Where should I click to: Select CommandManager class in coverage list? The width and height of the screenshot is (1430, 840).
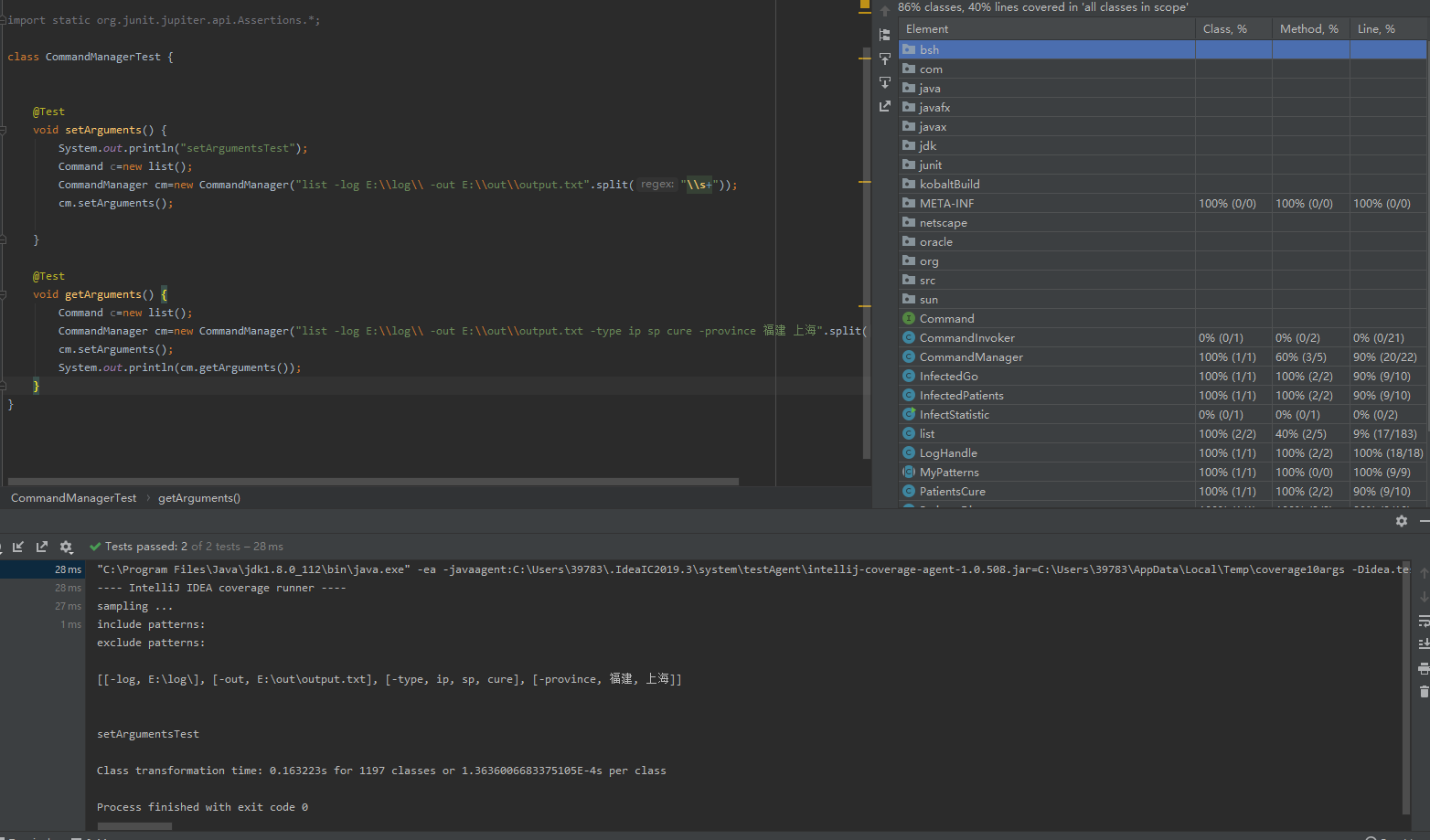(x=971, y=357)
